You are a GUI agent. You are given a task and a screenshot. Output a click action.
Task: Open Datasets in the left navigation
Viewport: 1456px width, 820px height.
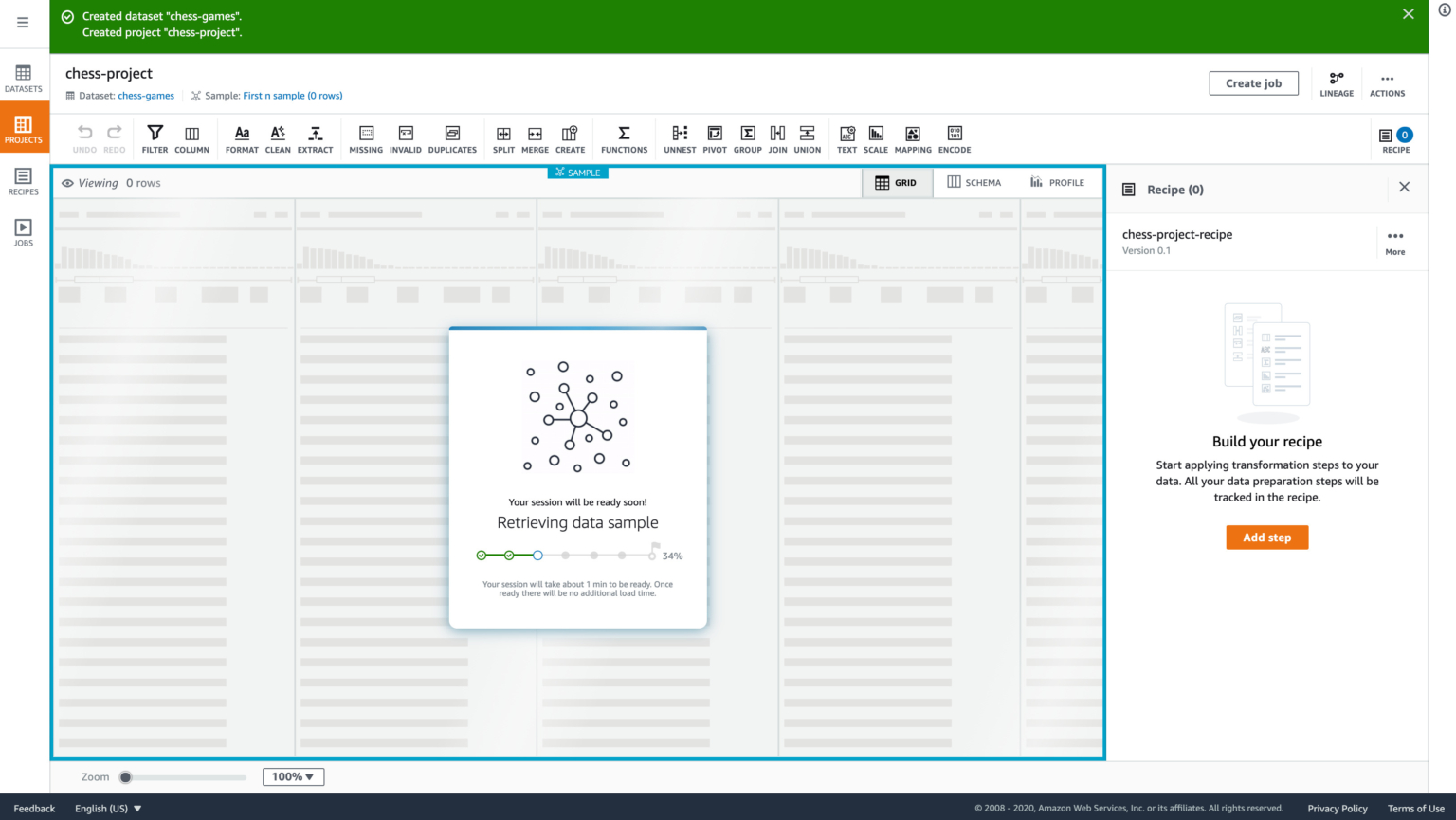(x=24, y=79)
